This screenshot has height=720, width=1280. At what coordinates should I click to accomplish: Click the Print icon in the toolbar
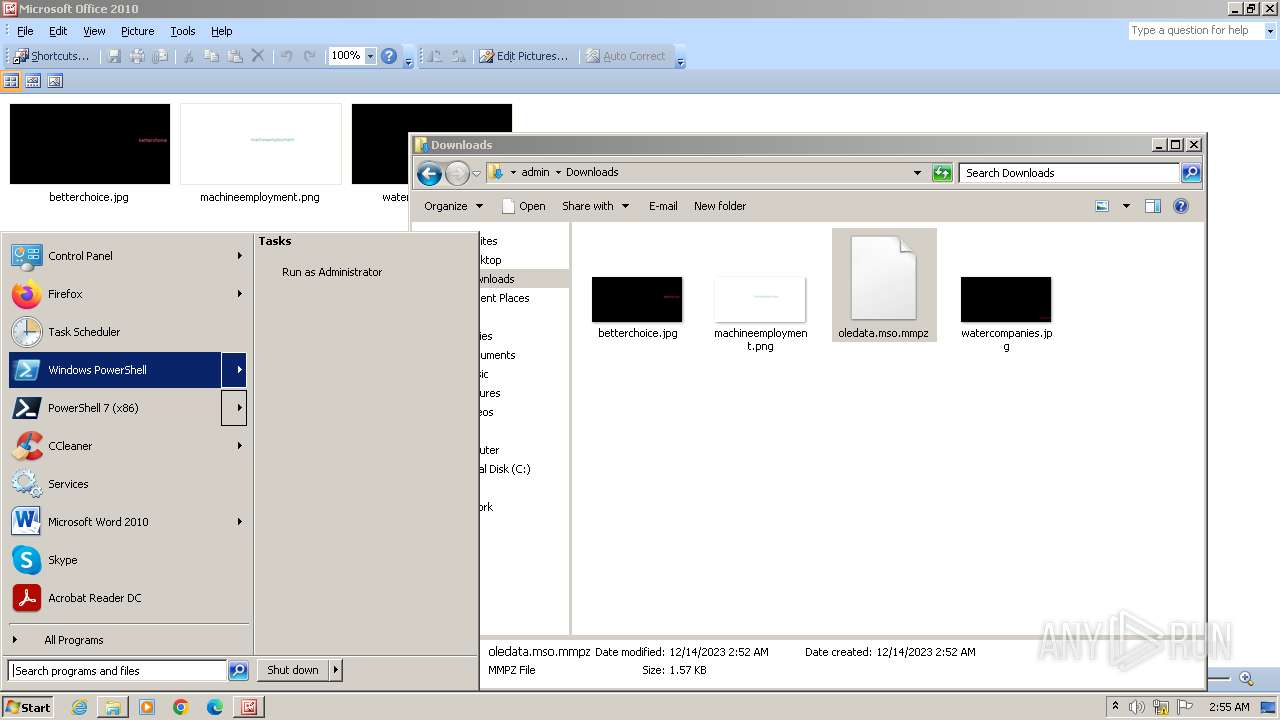click(137, 56)
